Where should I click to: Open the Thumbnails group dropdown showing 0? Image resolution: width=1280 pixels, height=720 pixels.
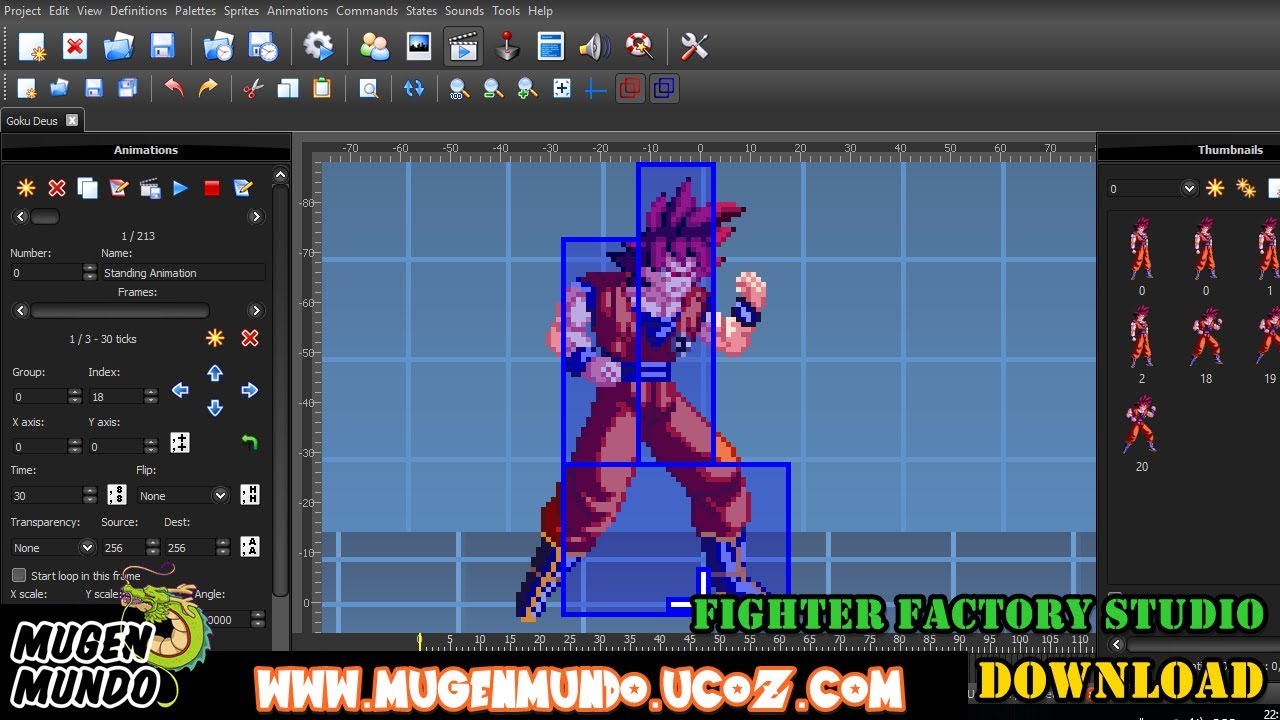pos(1152,188)
